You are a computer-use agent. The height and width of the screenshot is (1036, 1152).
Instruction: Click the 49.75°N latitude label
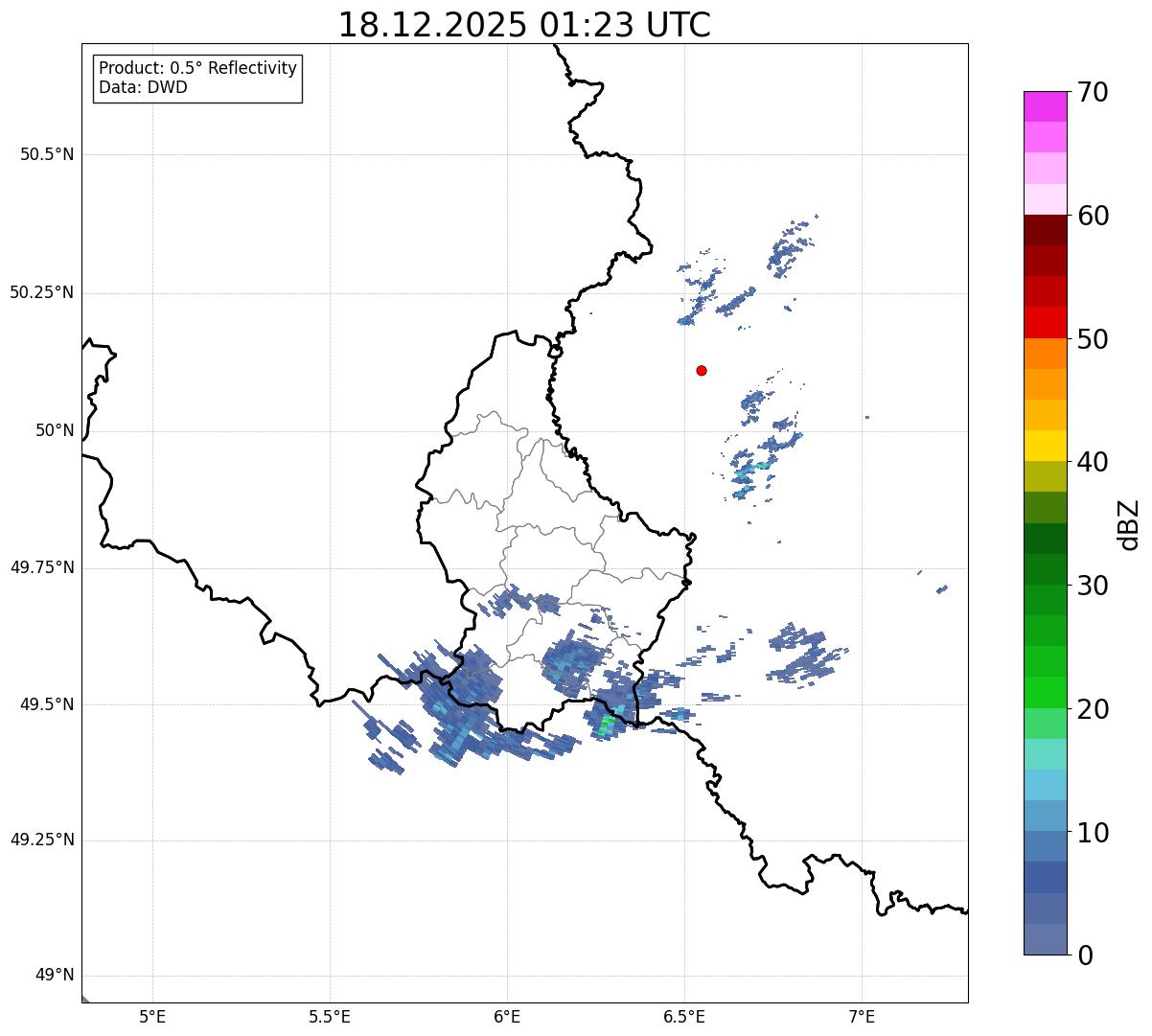41,567
